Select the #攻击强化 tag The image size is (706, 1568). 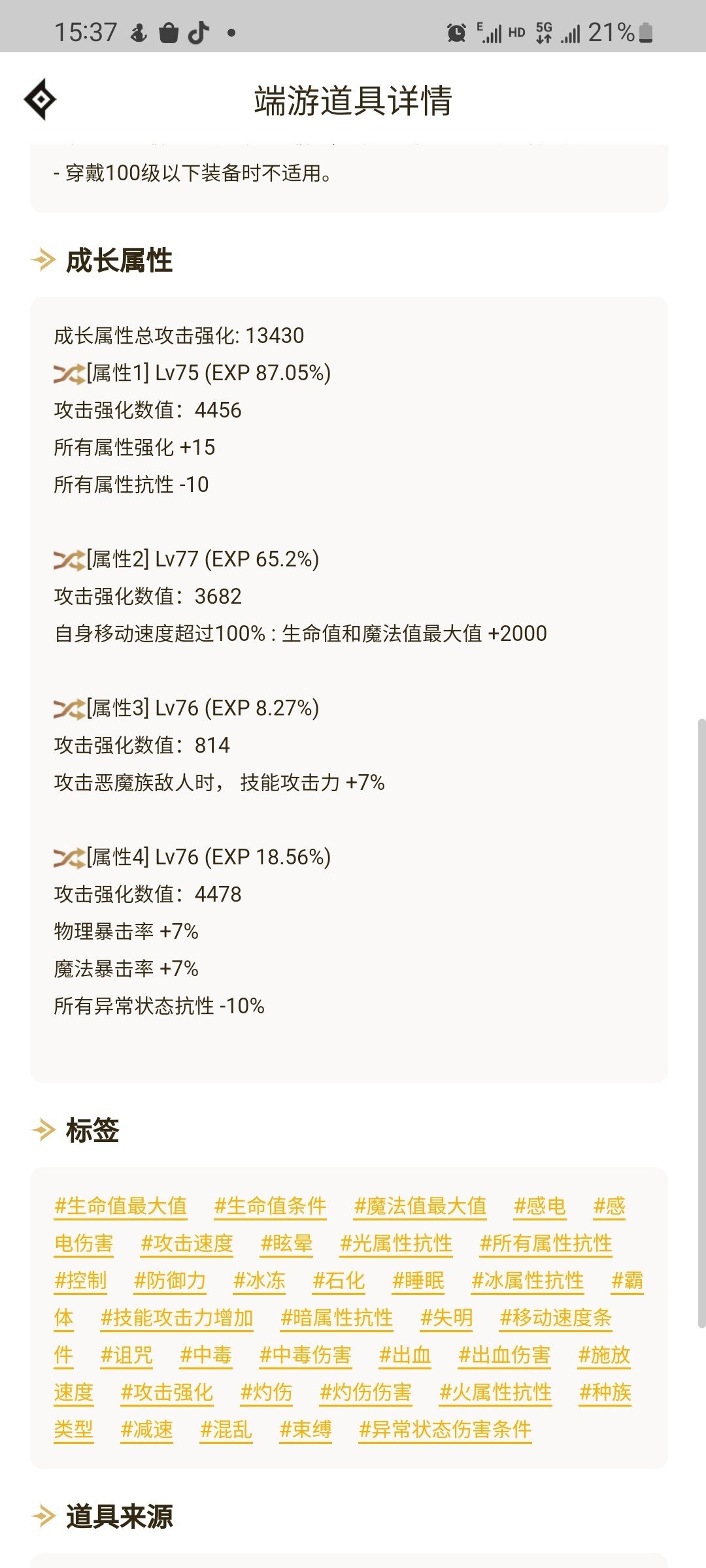167,1392
